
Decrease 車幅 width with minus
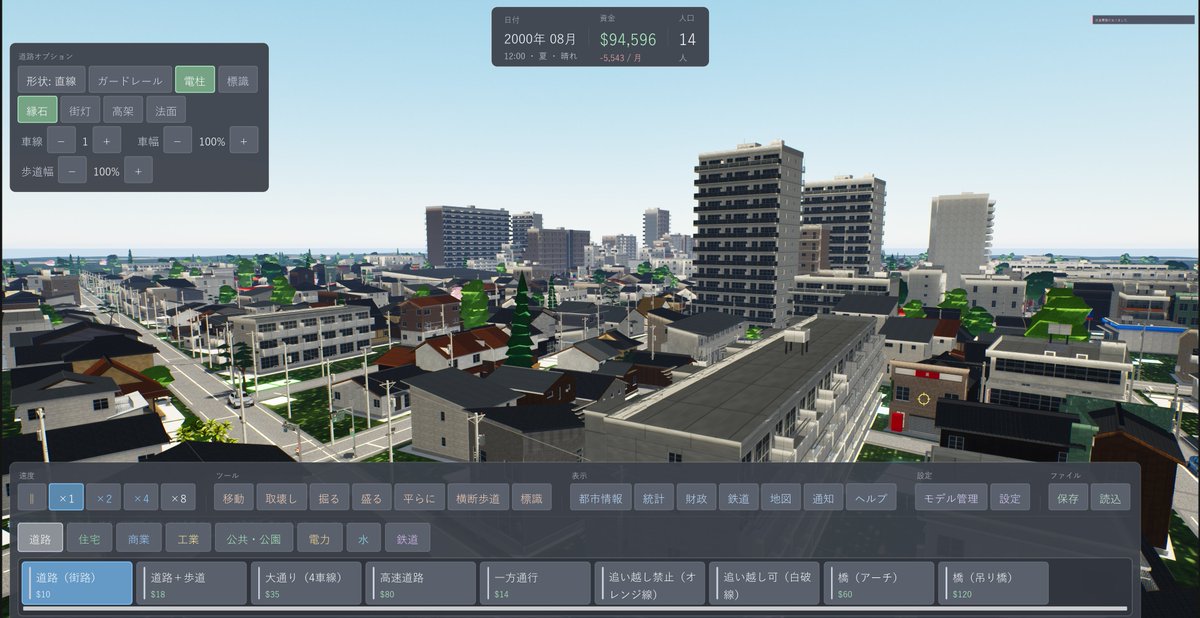178,141
